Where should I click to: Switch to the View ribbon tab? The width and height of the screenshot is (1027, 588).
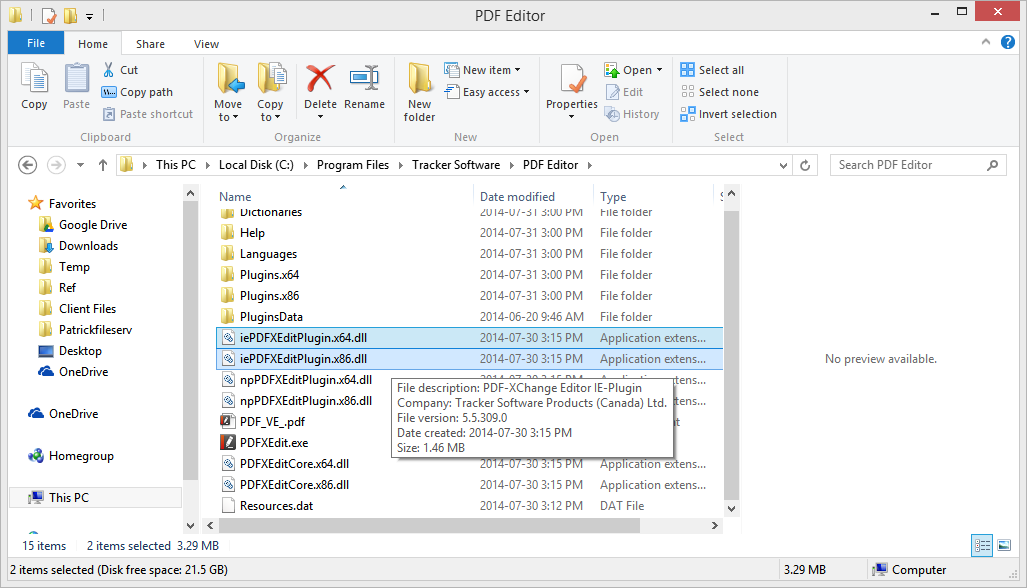[x=206, y=44]
